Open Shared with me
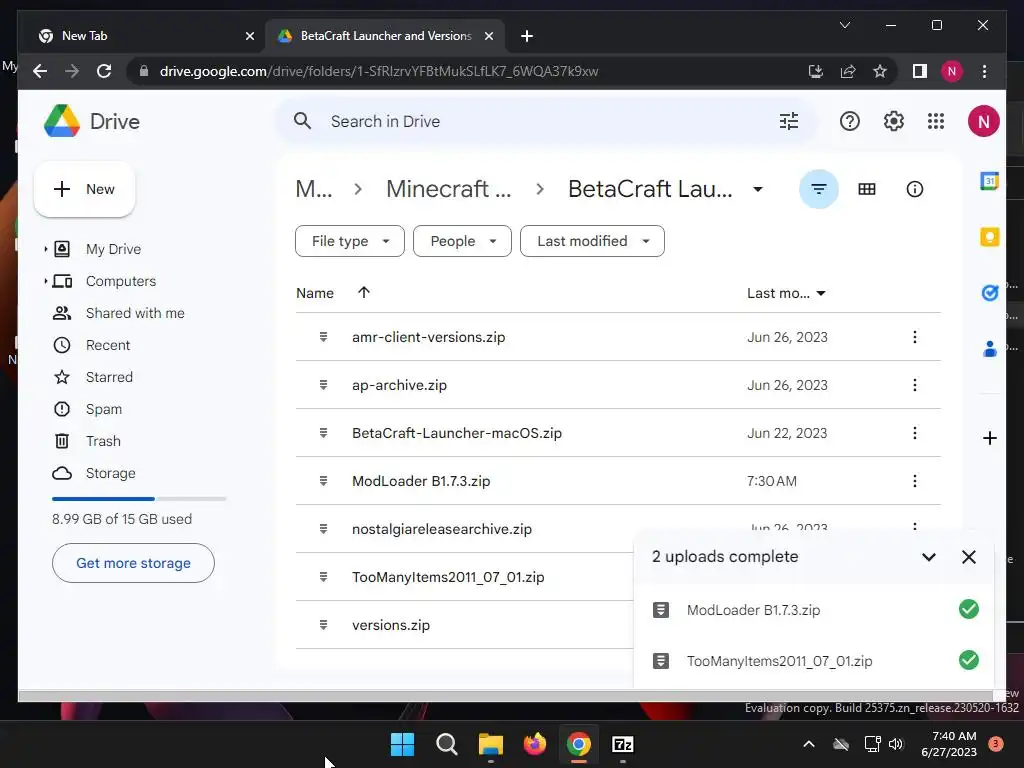1024x768 pixels. [x=135, y=313]
